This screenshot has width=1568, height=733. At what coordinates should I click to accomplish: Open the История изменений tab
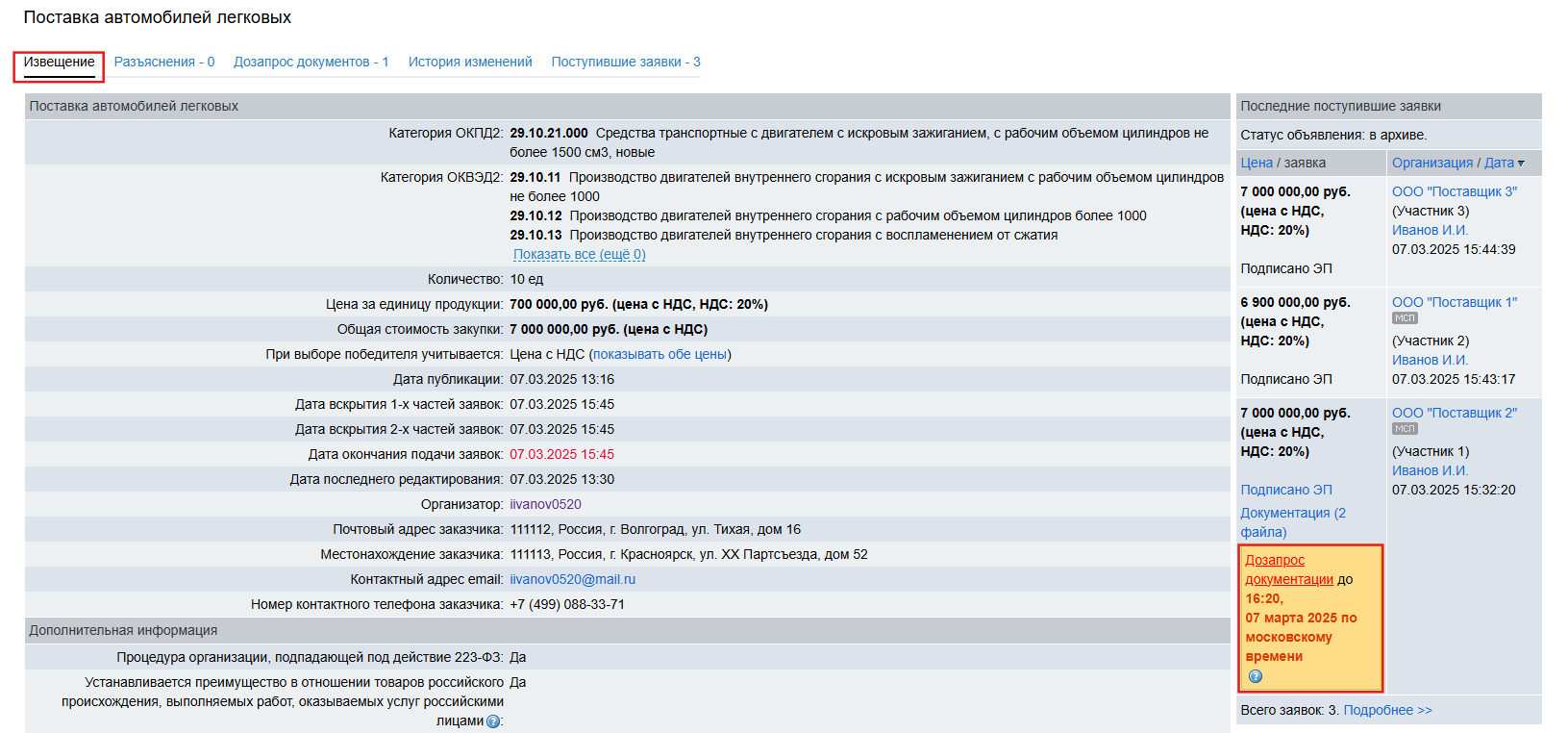pos(469,62)
